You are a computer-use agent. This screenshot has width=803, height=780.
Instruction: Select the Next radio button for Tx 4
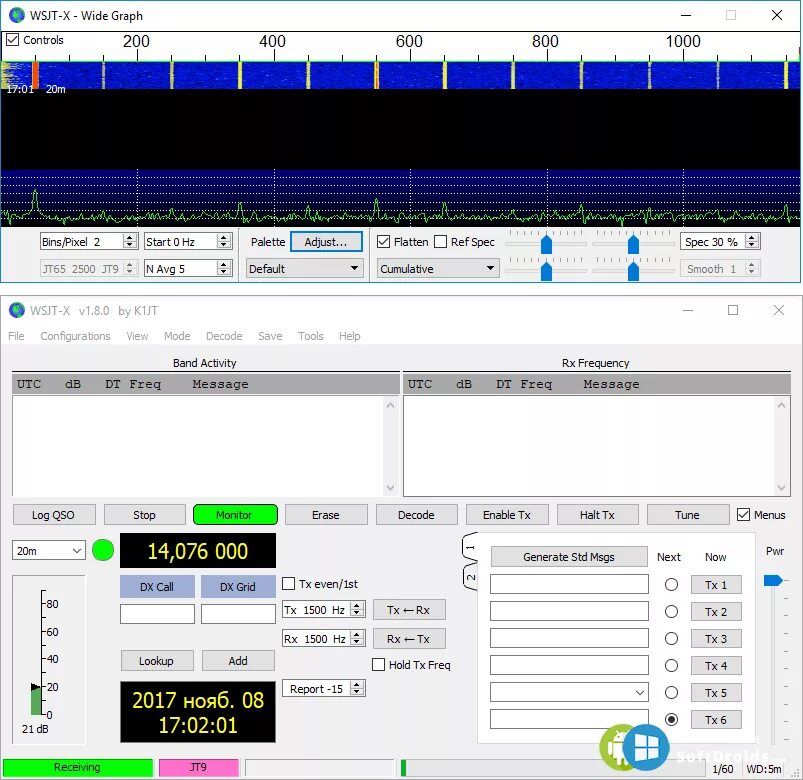[671, 666]
